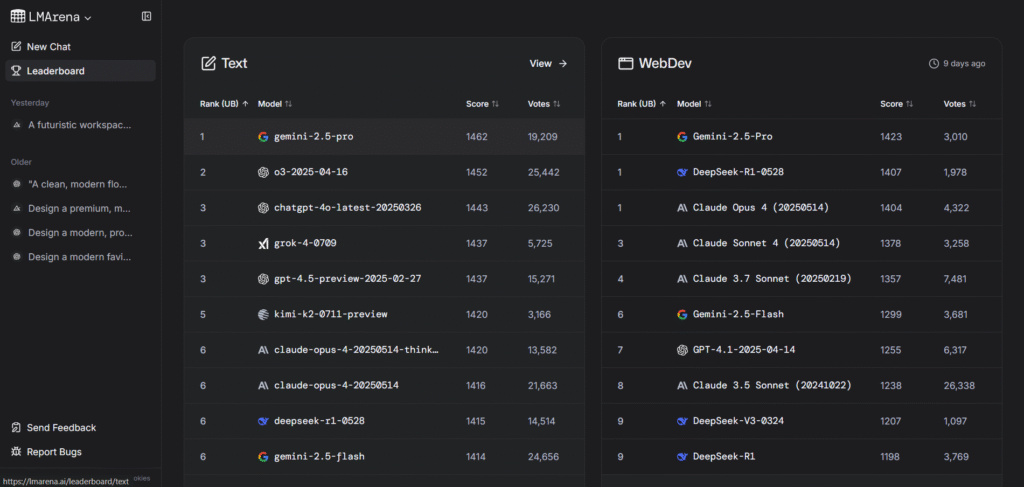Screen dimensions: 1024x487
Task: Click the Leaderboard trophy icon
Action: [x=16, y=71]
